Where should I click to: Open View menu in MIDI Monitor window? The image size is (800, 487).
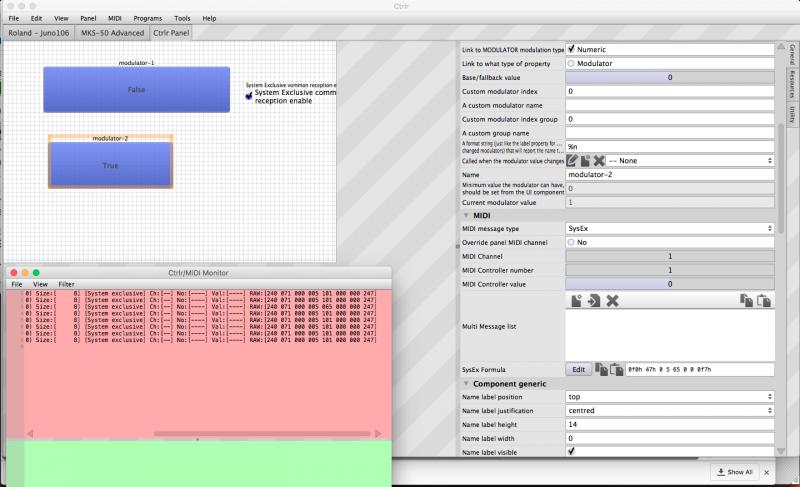pos(40,284)
